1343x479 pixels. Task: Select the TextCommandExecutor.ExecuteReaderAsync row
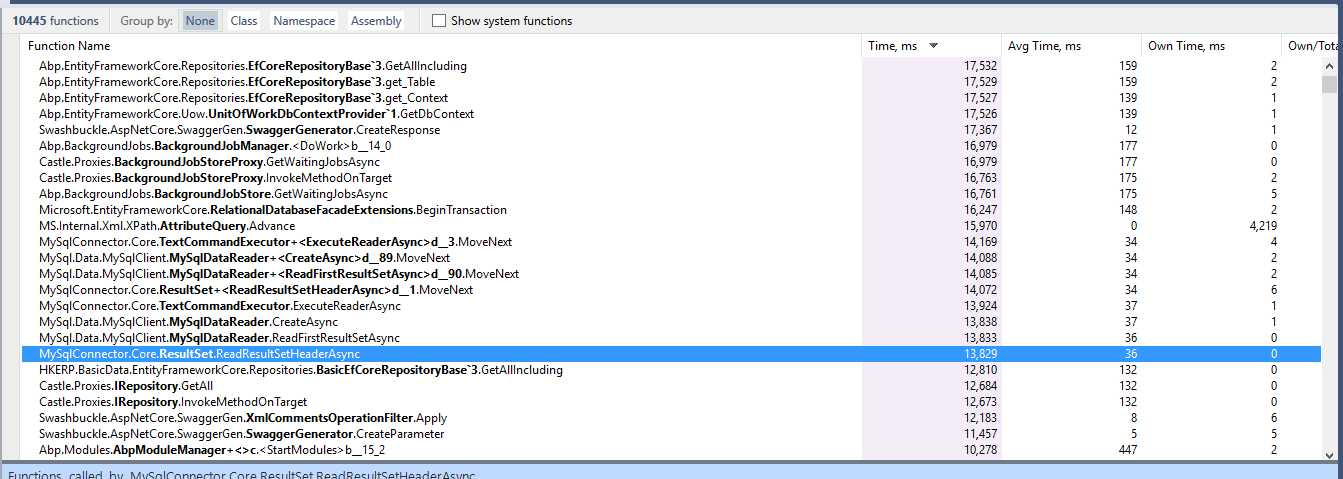(671, 306)
